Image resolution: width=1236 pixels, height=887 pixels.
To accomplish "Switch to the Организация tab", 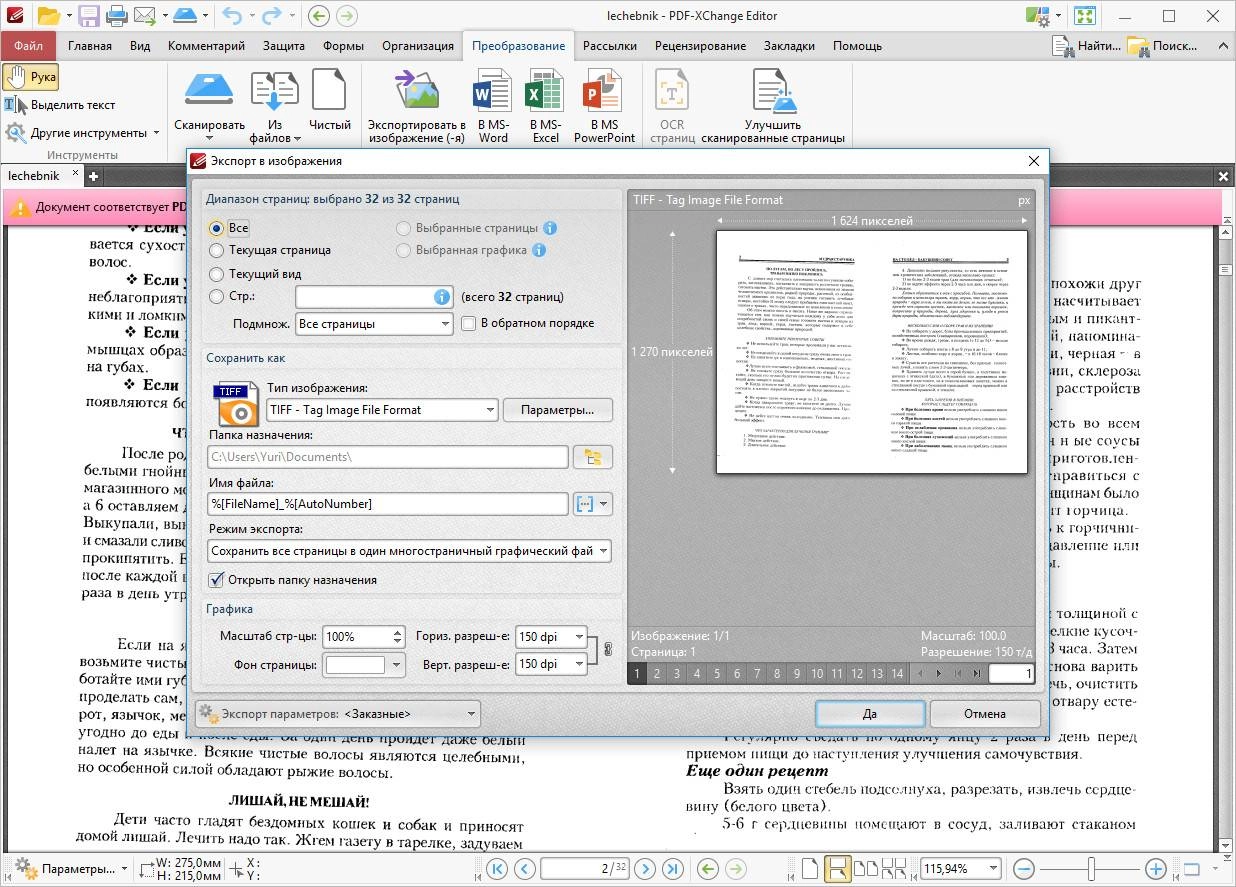I will tap(417, 46).
